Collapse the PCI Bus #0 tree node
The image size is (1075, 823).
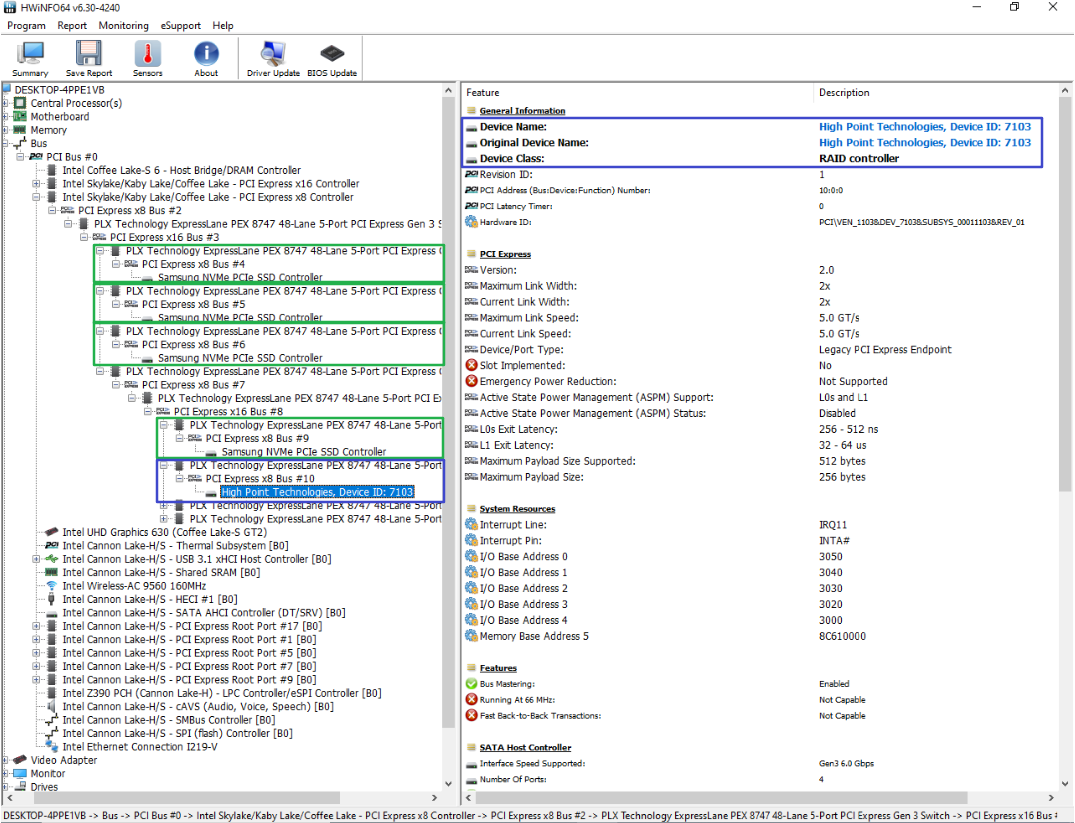(x=22, y=156)
